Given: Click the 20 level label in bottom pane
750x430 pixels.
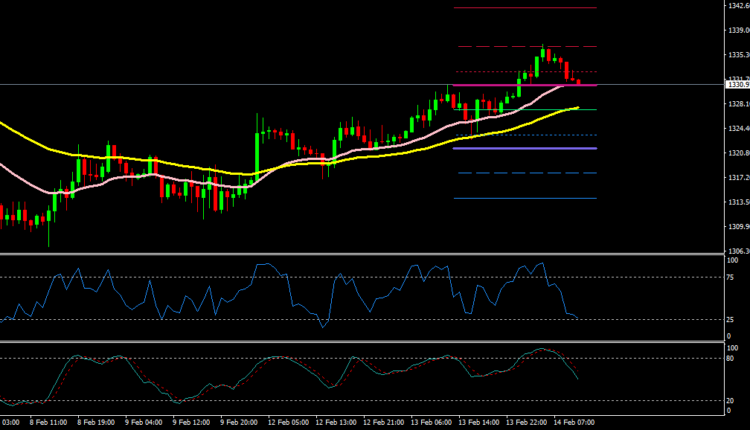Looking at the screenshot, I should point(730,400).
